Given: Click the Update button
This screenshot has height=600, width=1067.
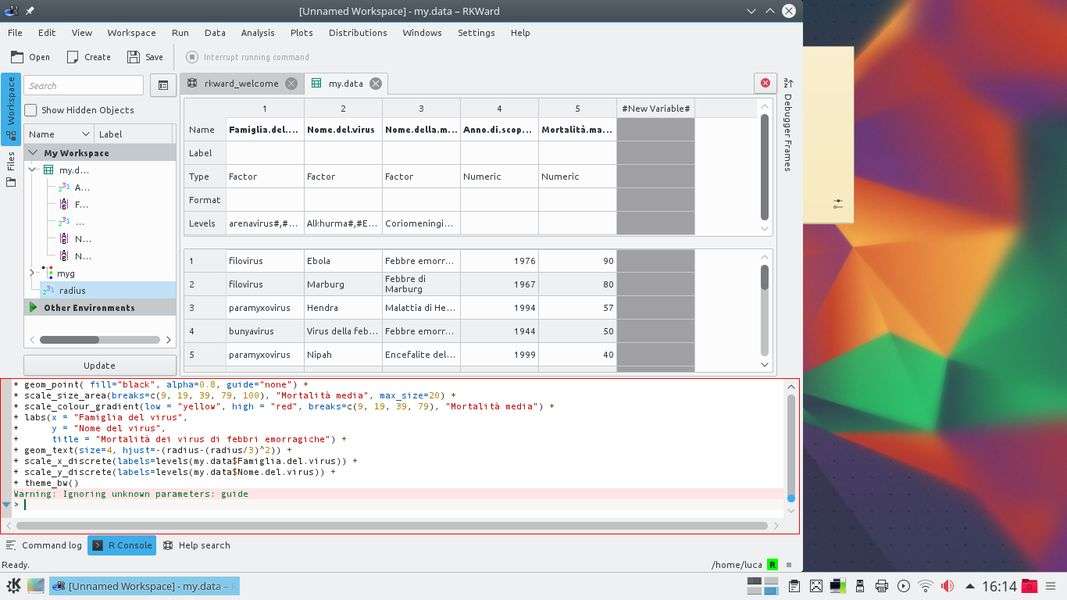Looking at the screenshot, I should (99, 365).
